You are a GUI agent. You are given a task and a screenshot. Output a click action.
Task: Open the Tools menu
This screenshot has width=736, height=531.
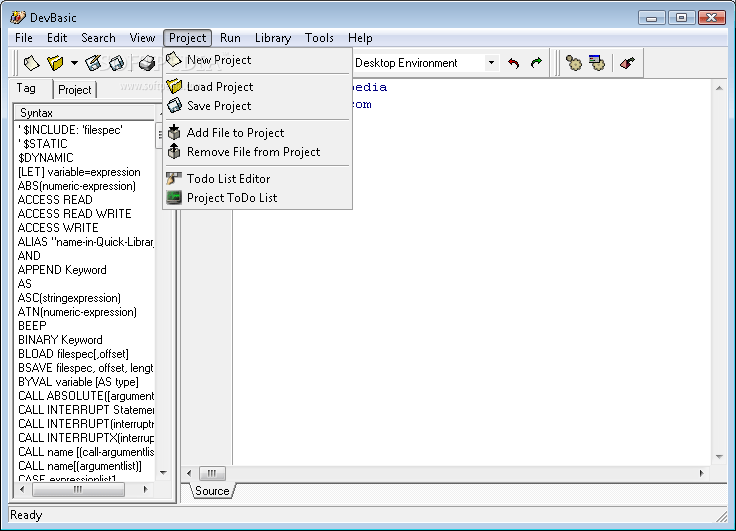(x=319, y=38)
